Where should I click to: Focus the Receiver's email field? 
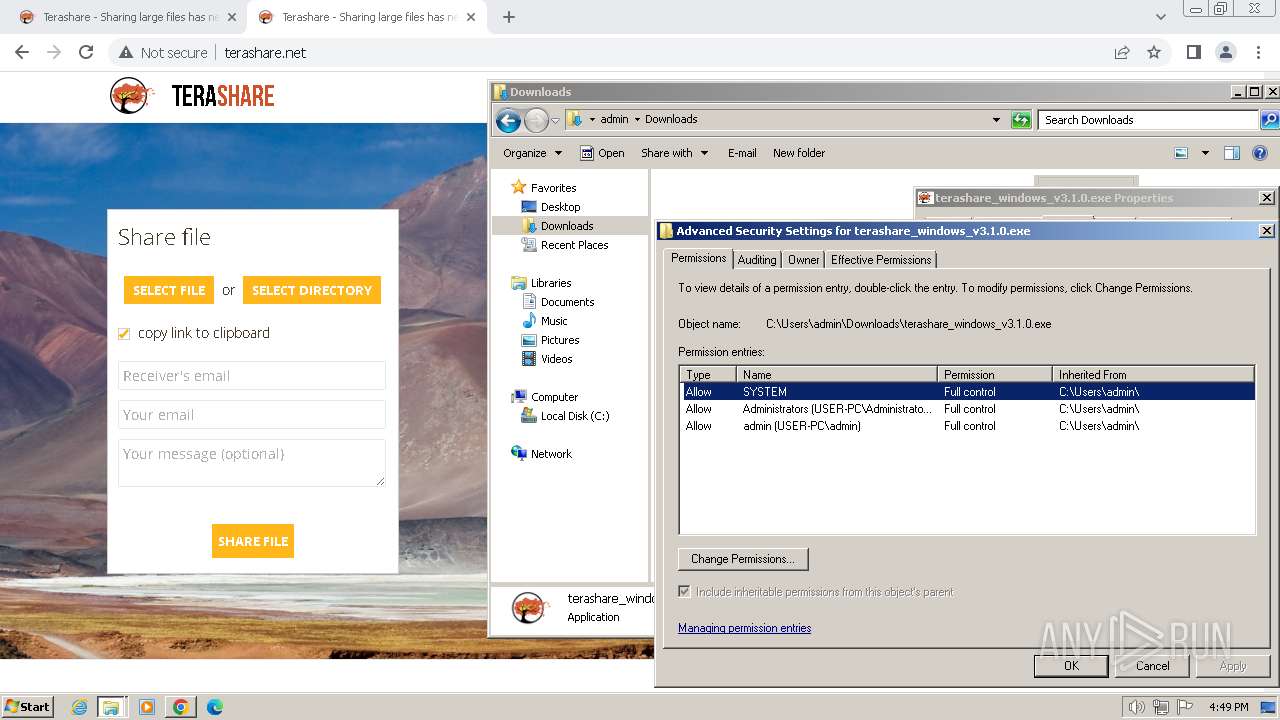tap(252, 376)
